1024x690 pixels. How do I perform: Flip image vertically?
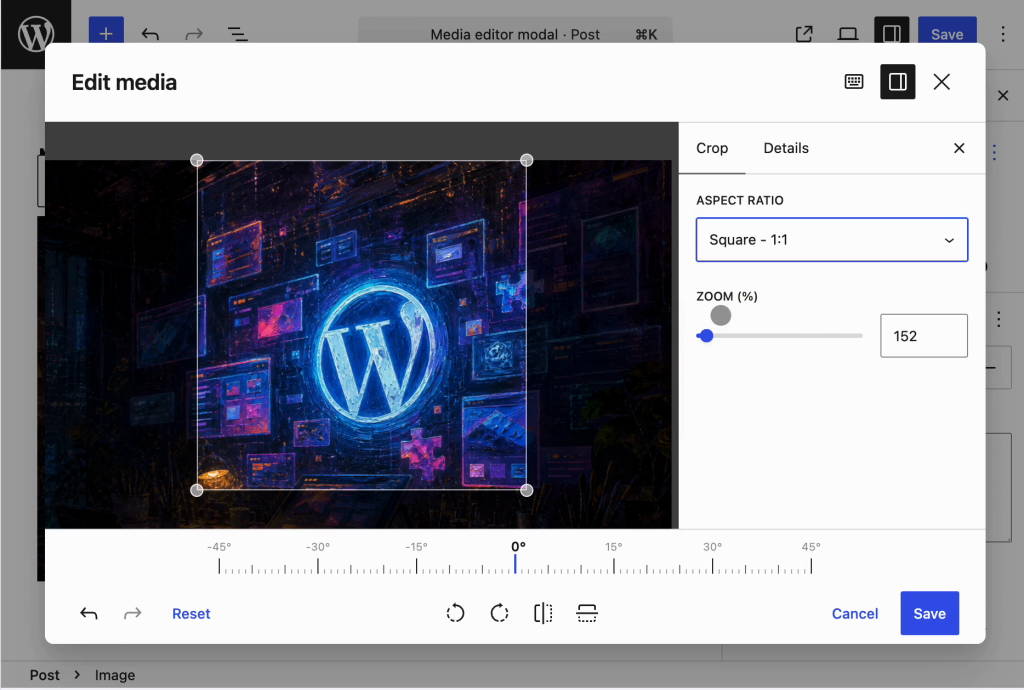point(586,613)
